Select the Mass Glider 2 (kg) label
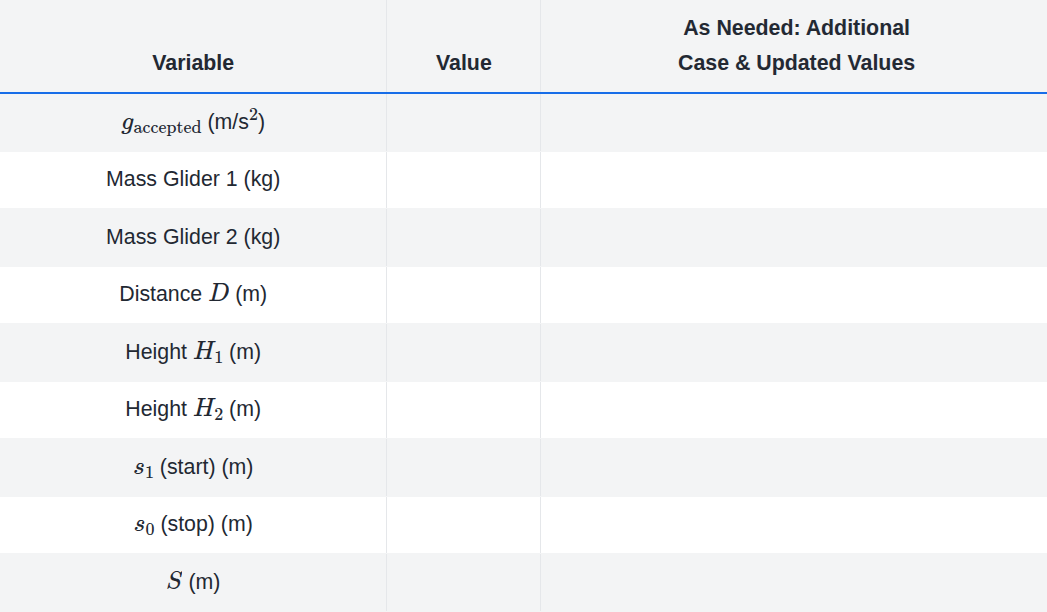The width and height of the screenshot is (1047, 612). point(193,237)
